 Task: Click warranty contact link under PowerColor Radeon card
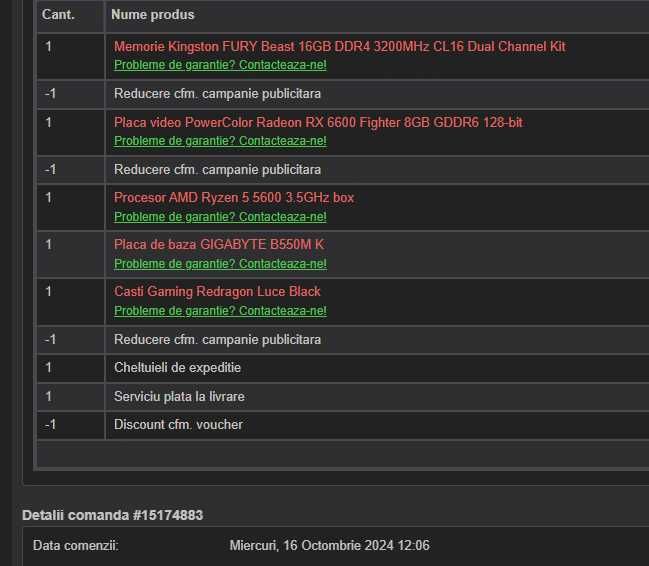[x=220, y=141]
